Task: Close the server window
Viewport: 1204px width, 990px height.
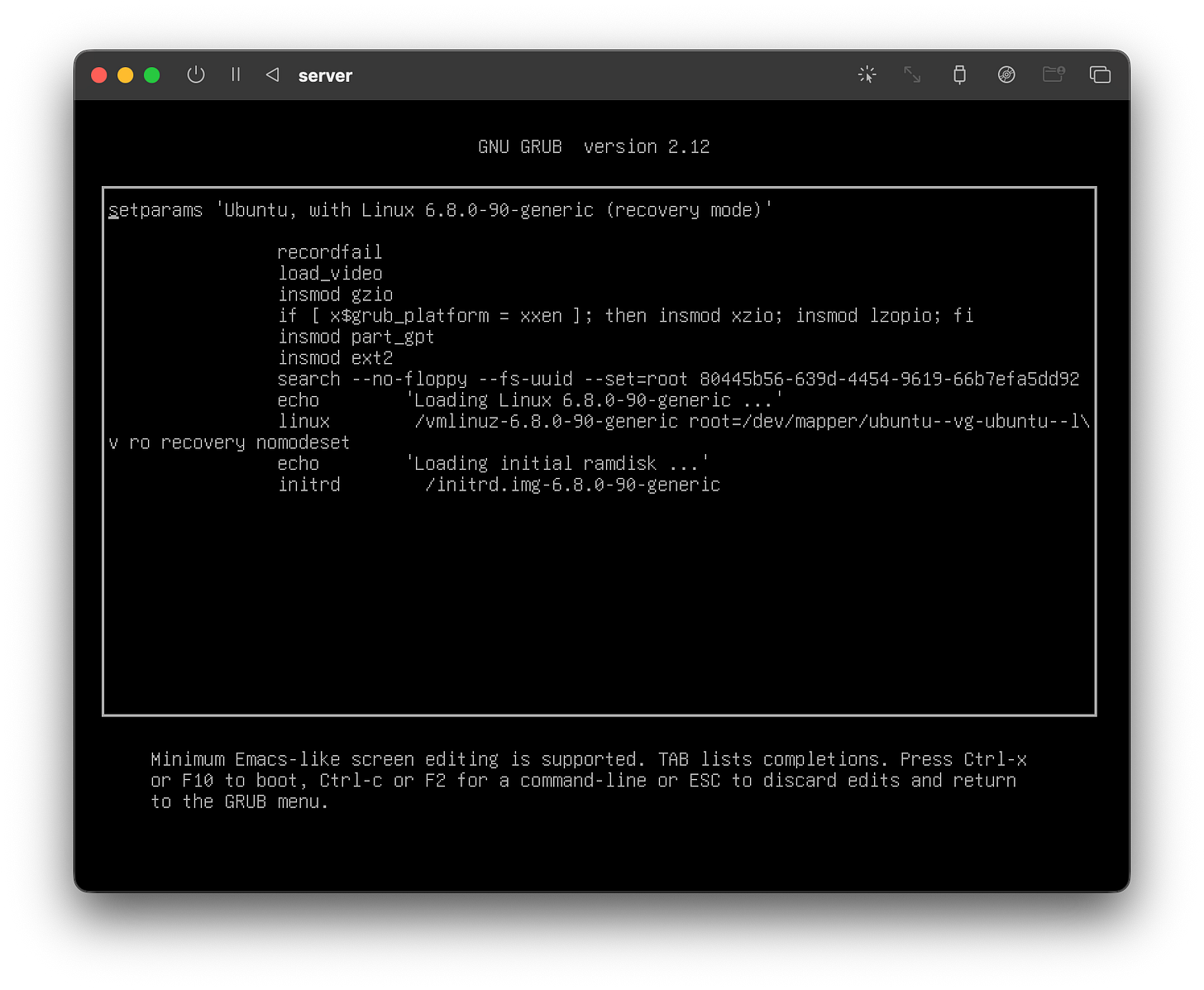Action: [x=99, y=75]
